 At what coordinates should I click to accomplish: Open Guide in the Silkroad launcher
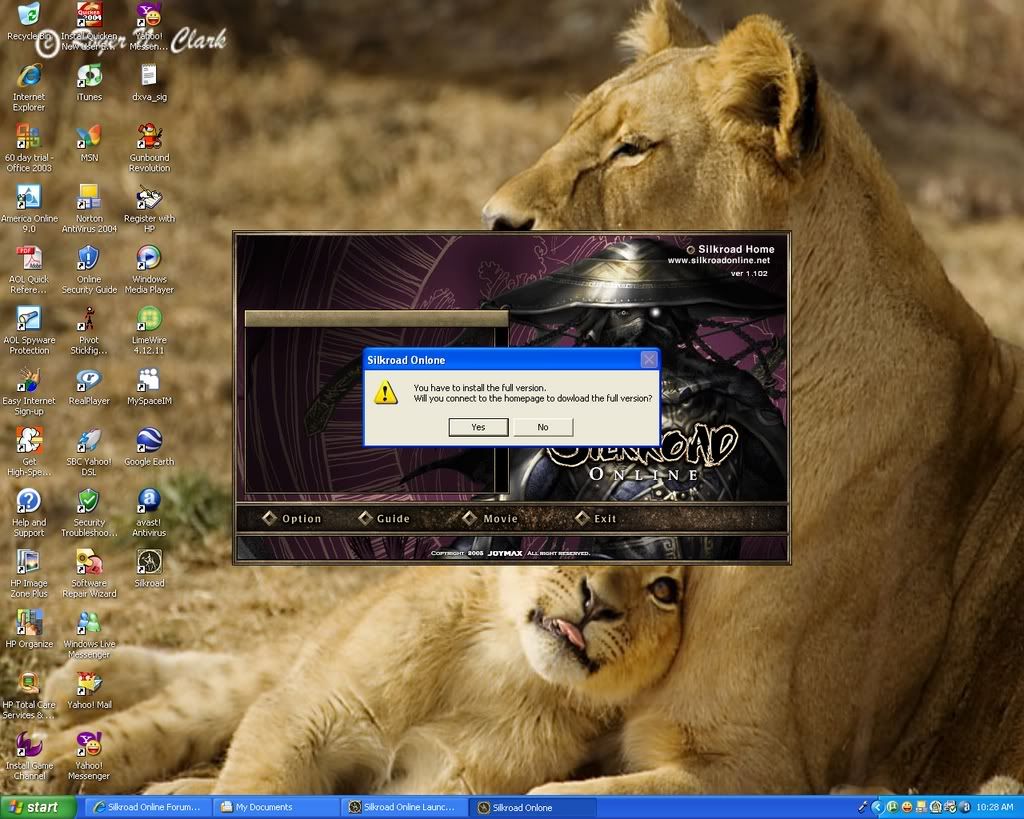pos(385,518)
